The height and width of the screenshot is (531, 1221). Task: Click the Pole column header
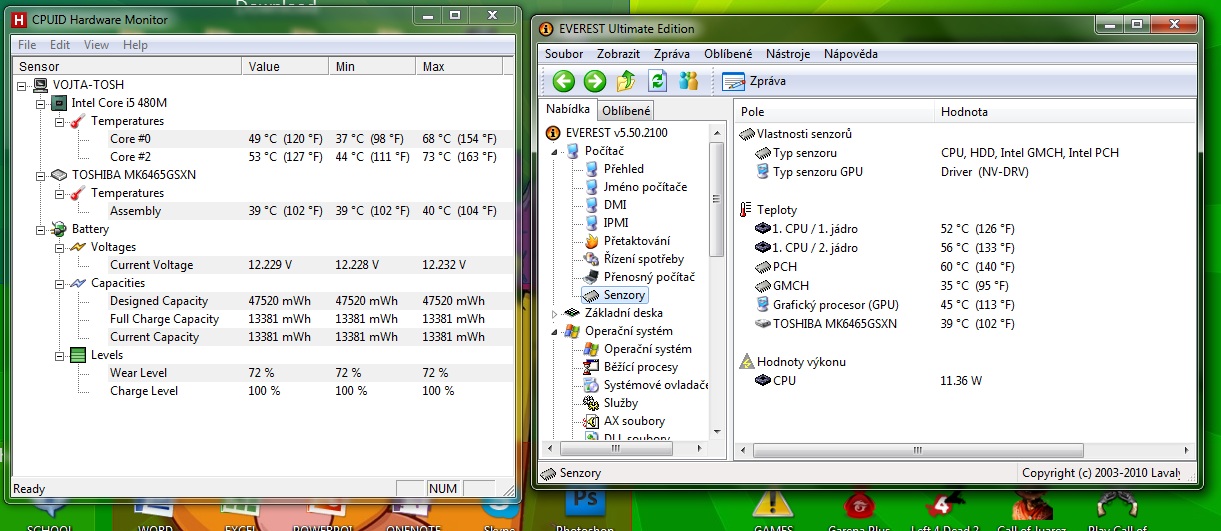coord(834,112)
